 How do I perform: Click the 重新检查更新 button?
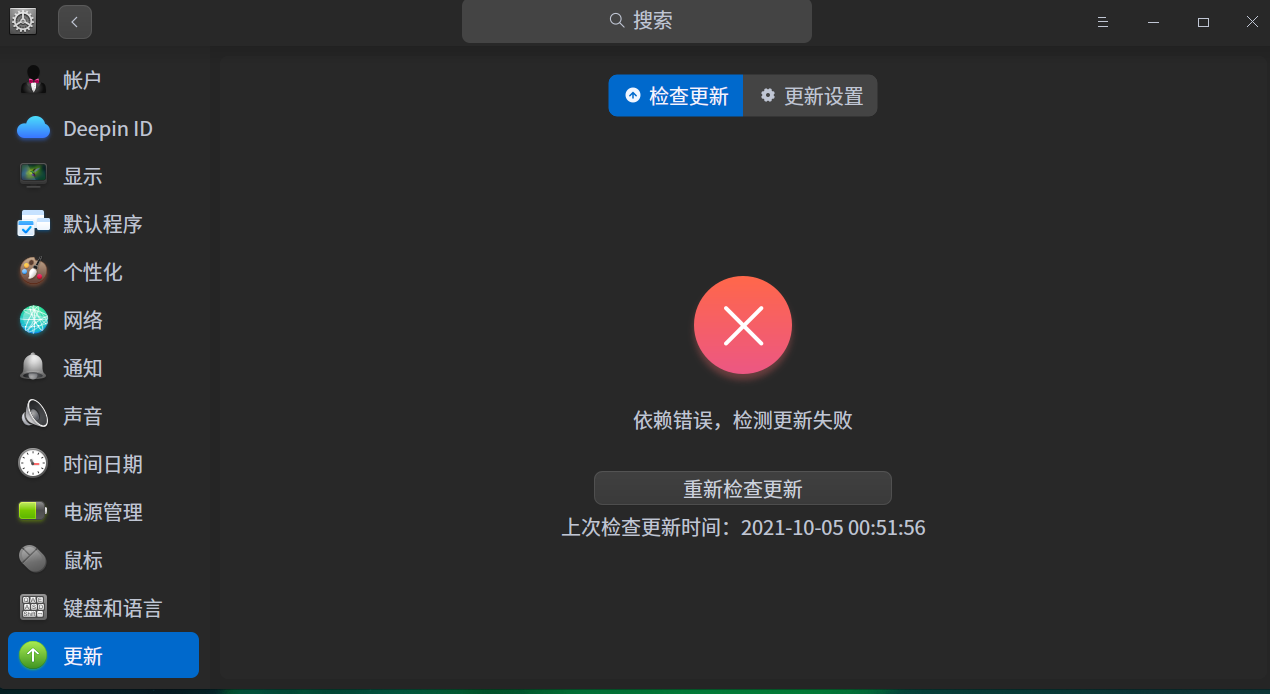tap(742, 488)
